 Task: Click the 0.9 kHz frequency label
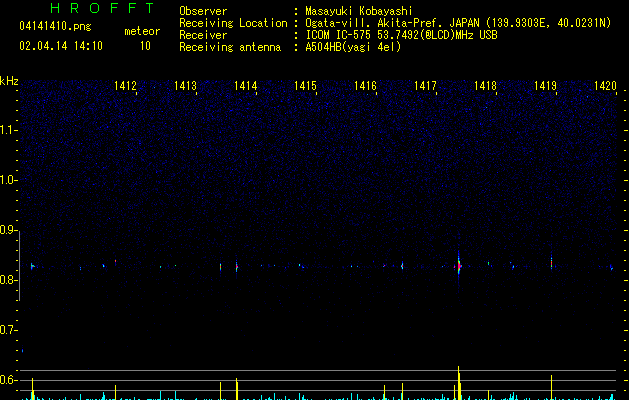(9, 230)
